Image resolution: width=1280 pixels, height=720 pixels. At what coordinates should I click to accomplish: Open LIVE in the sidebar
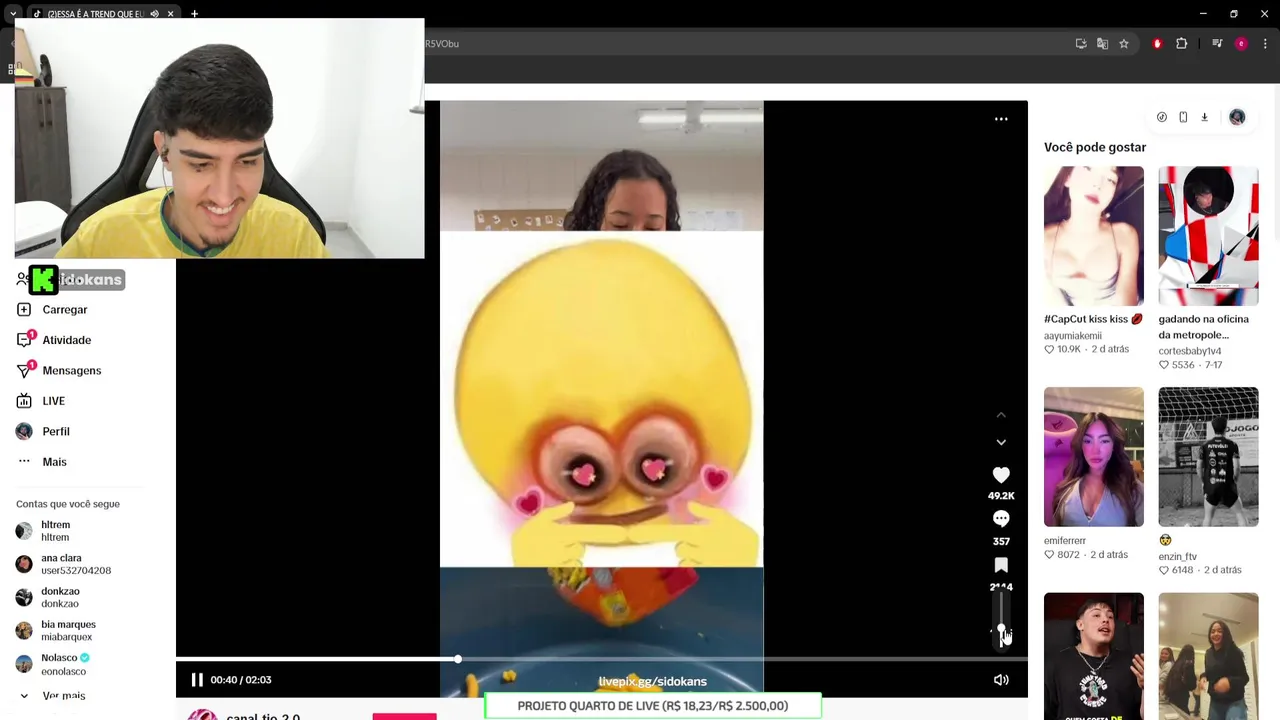[54, 401]
